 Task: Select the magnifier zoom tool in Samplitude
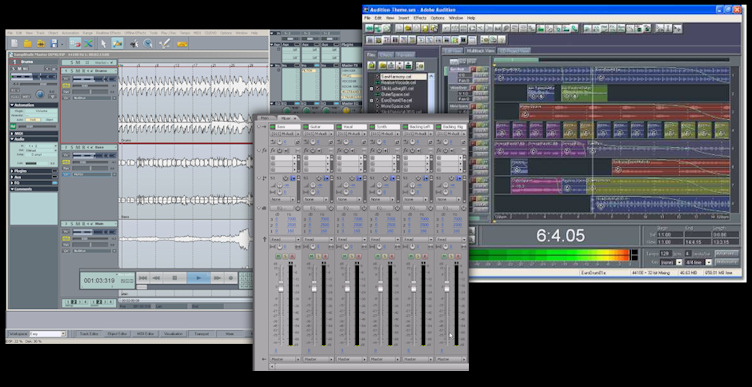click(x=148, y=43)
